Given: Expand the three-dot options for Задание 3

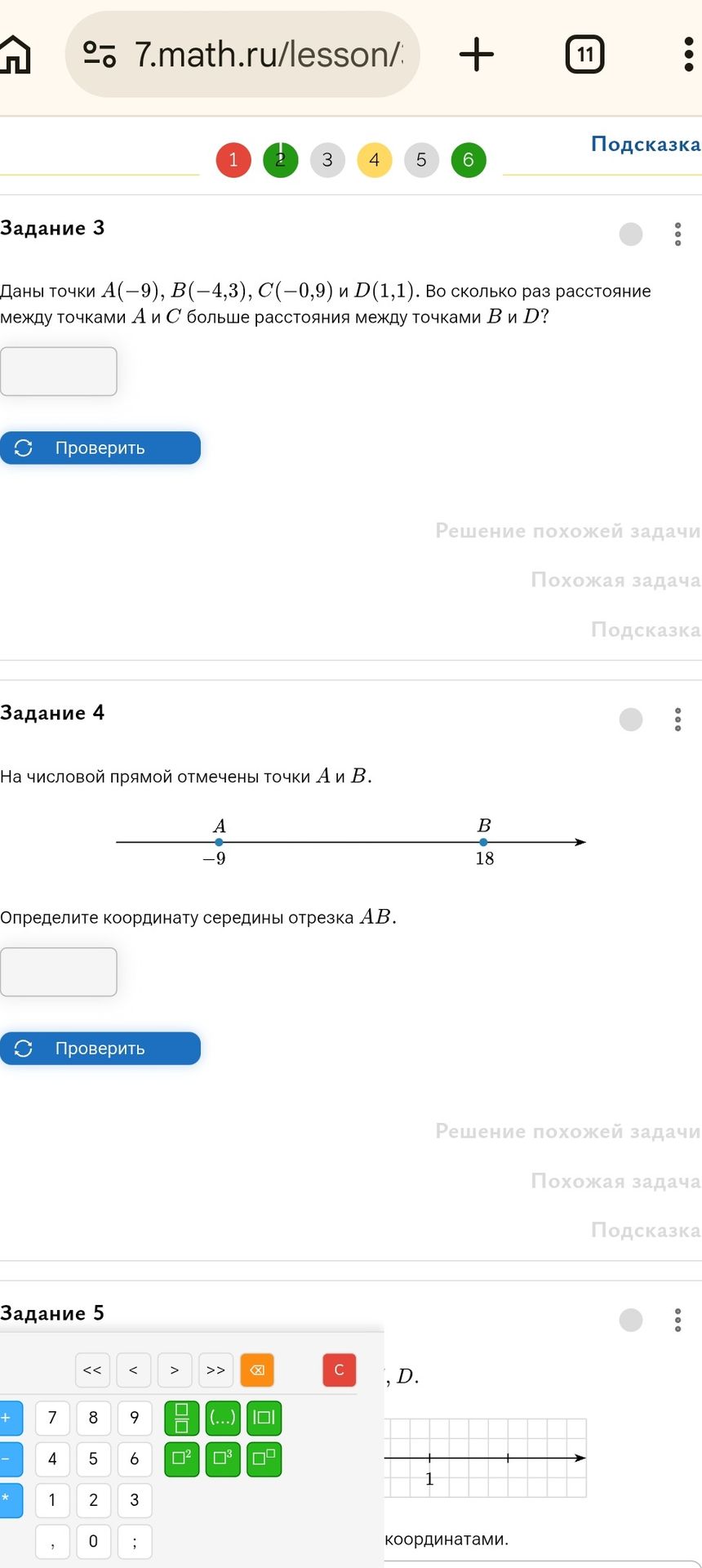Looking at the screenshot, I should [x=678, y=234].
